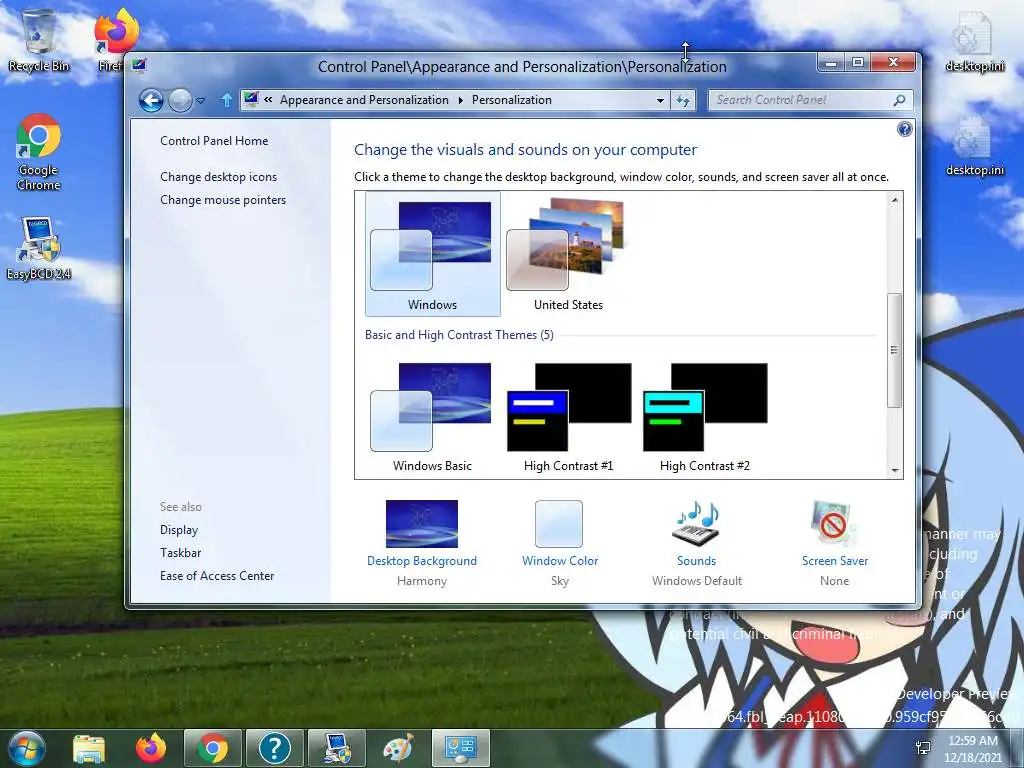Click the theme list scrollbar thumb
Viewport: 1024px width, 768px height.
pyautogui.click(x=895, y=350)
